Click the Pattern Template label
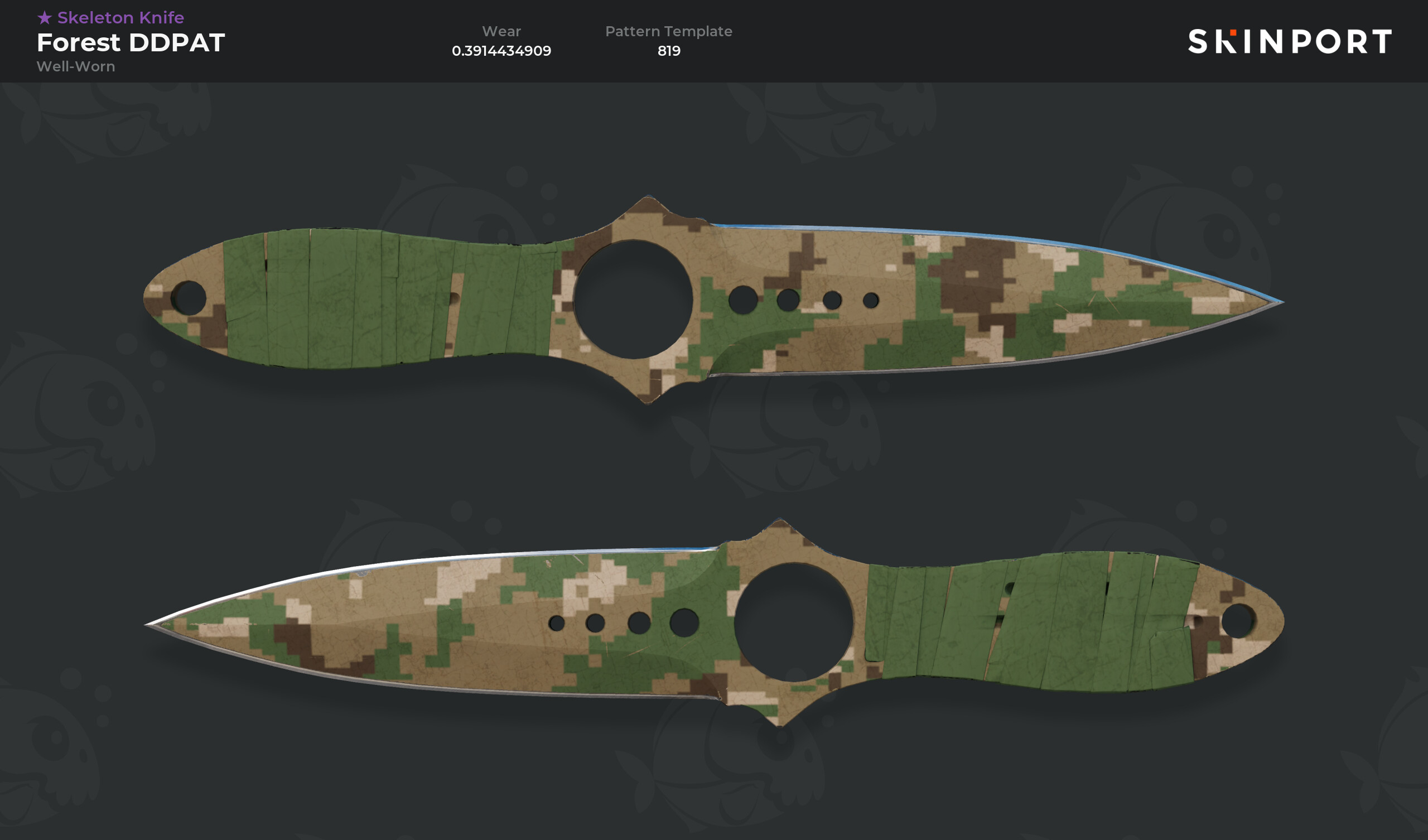Viewport: 1428px width, 840px height. tap(669, 31)
